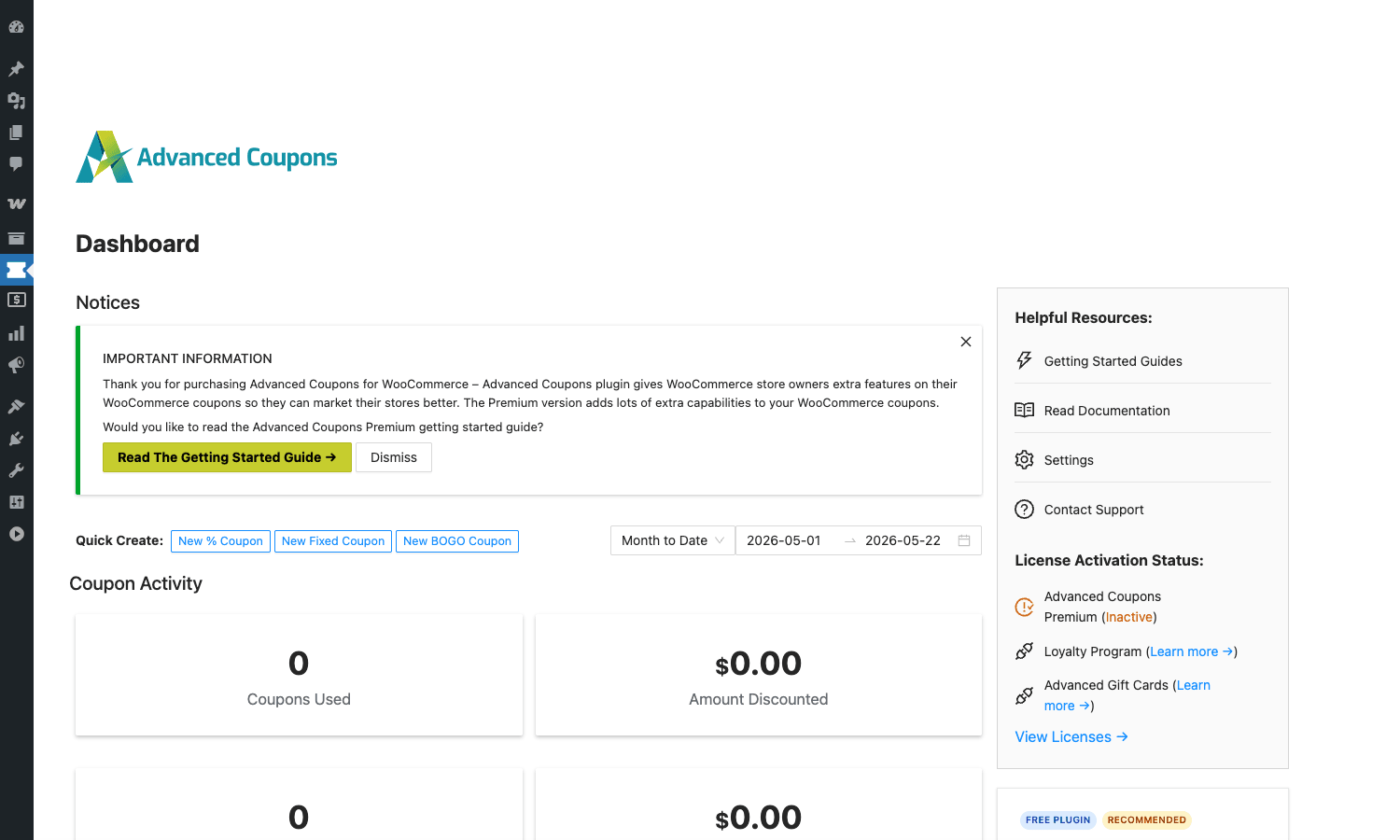Click the lightning bolt Getting Started icon
1400x840 pixels.
[1024, 360]
